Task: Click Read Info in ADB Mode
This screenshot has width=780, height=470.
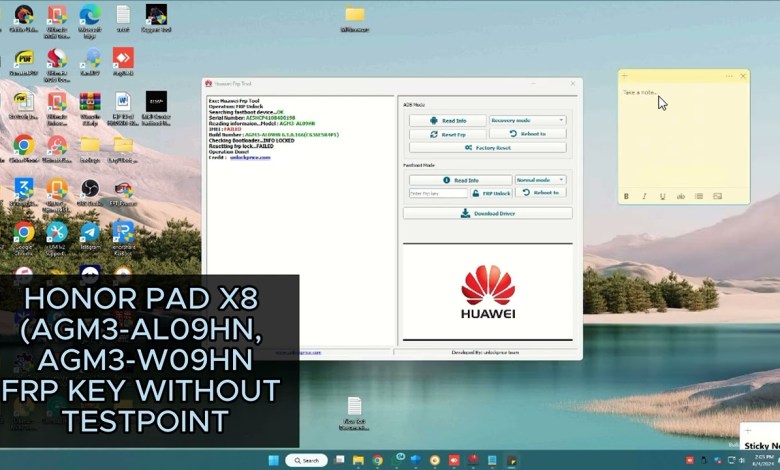Action: click(447, 120)
